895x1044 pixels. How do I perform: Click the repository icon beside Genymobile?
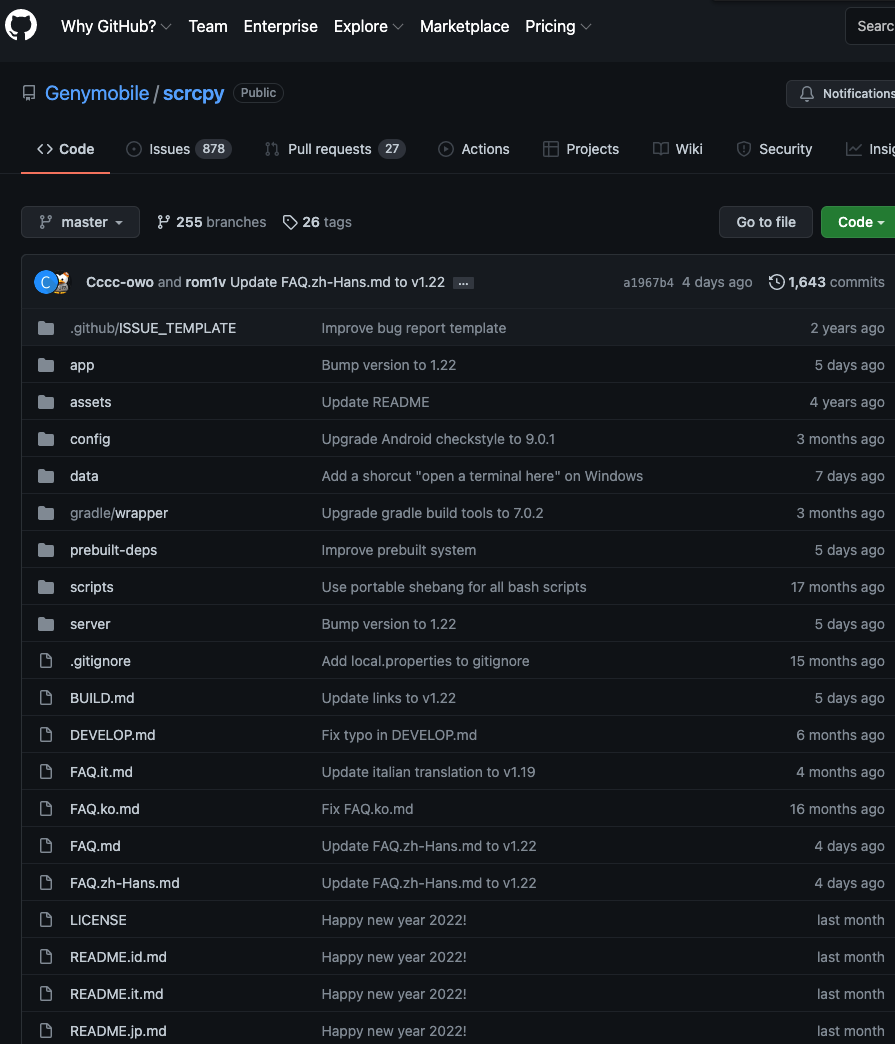tap(29, 93)
